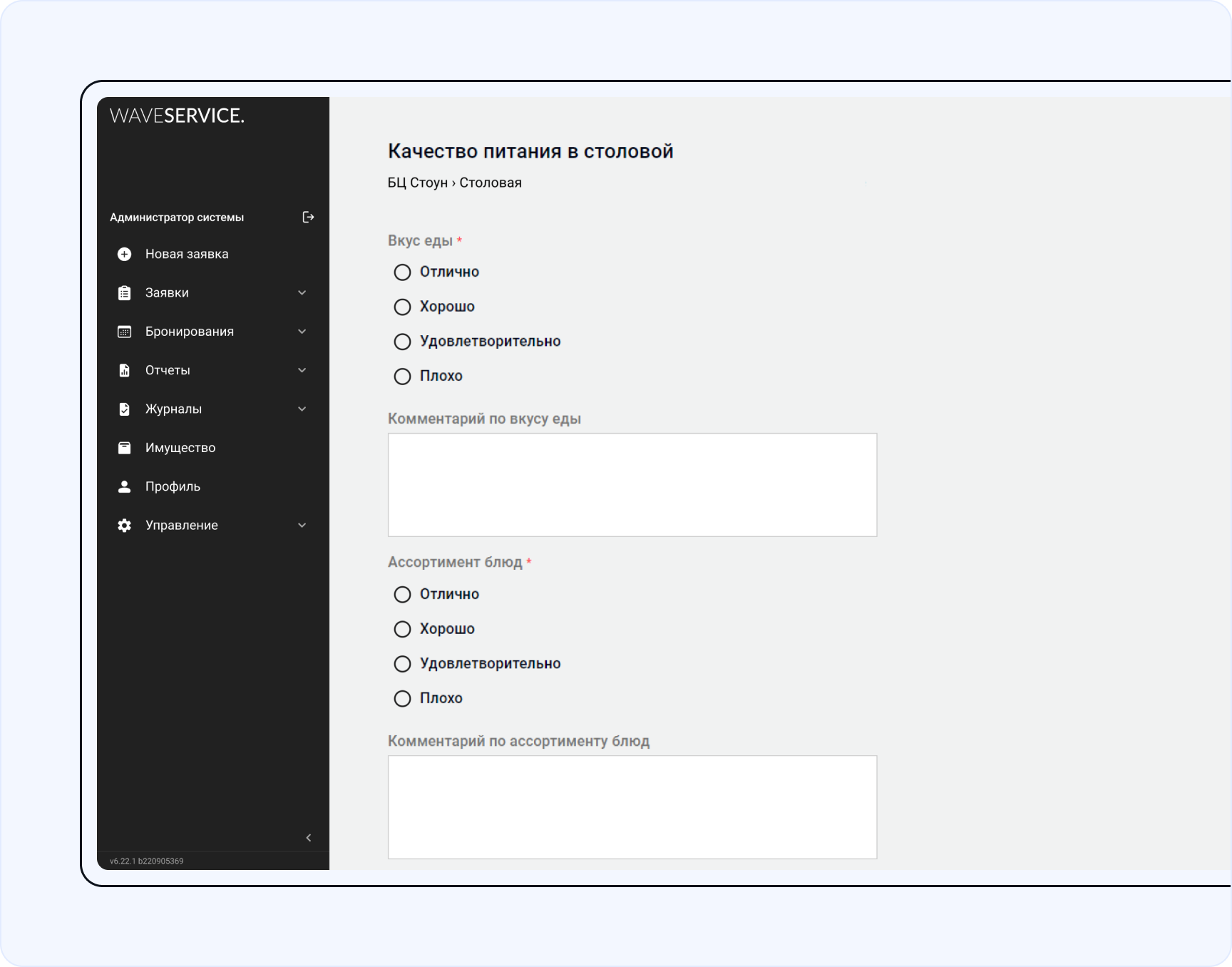1232x967 pixels.
Task: Click the gear icon next to Управление
Action: click(124, 526)
